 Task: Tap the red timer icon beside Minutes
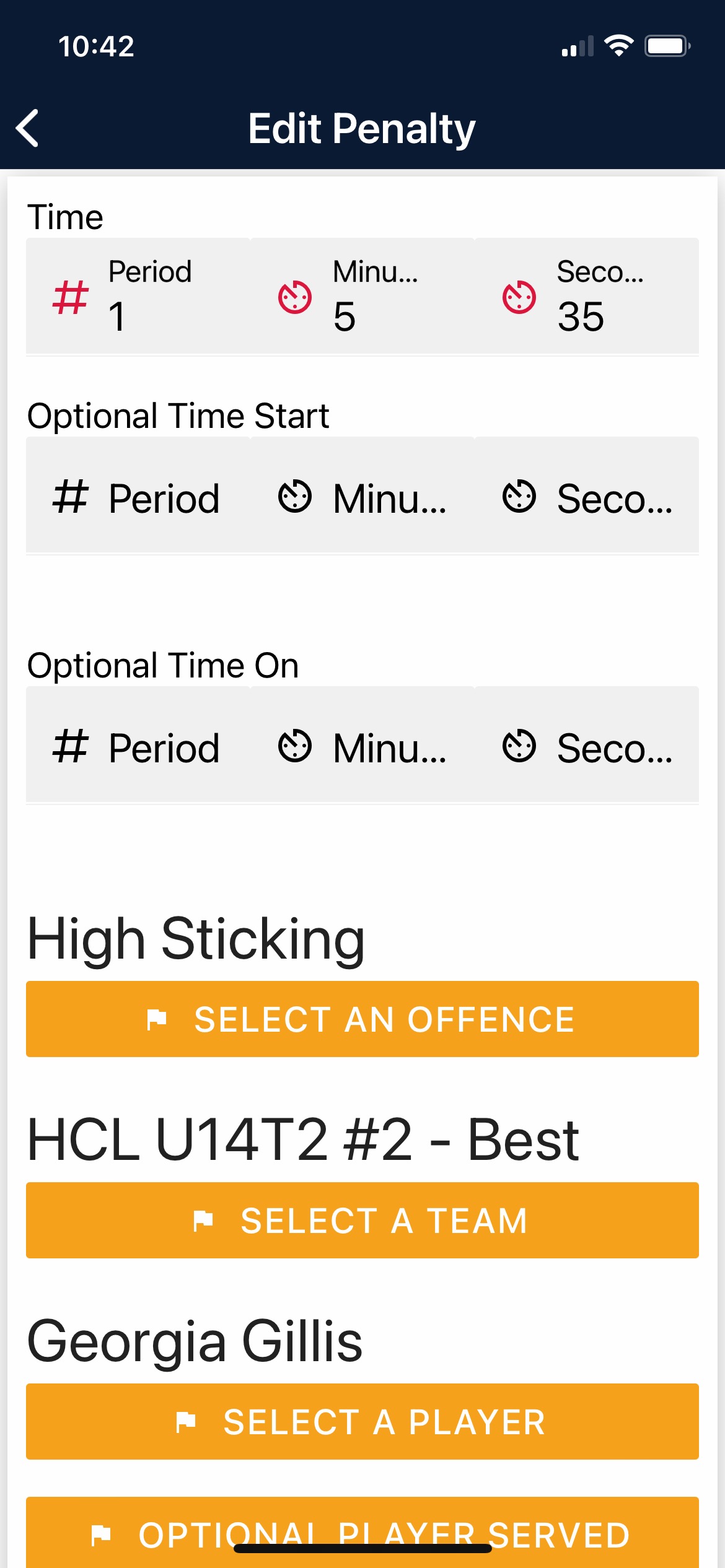pyautogui.click(x=295, y=297)
